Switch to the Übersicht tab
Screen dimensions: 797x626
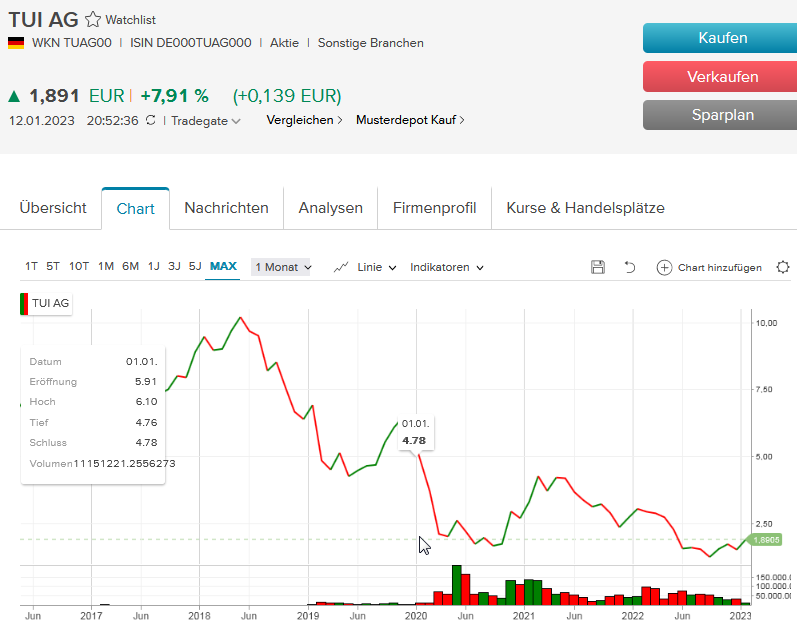tap(53, 208)
